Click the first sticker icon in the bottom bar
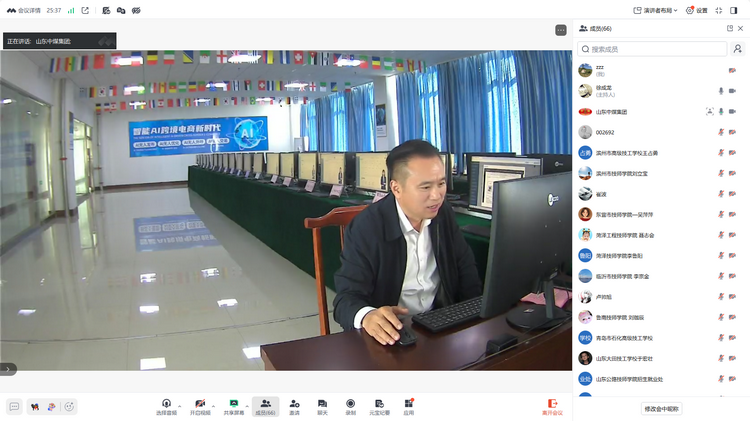Viewport: 750px width, 421px height. (x=35, y=407)
